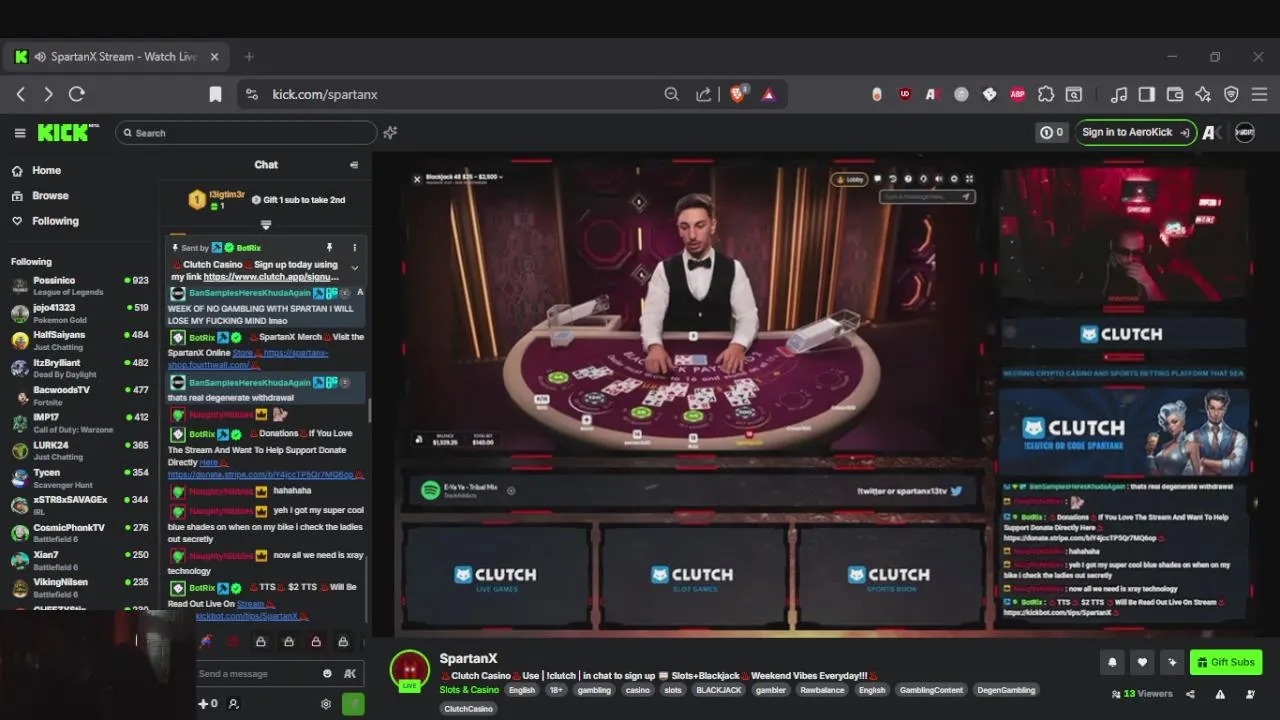The height and width of the screenshot is (720, 1280).
Task: Collapse the Chat panel
Action: 353,165
